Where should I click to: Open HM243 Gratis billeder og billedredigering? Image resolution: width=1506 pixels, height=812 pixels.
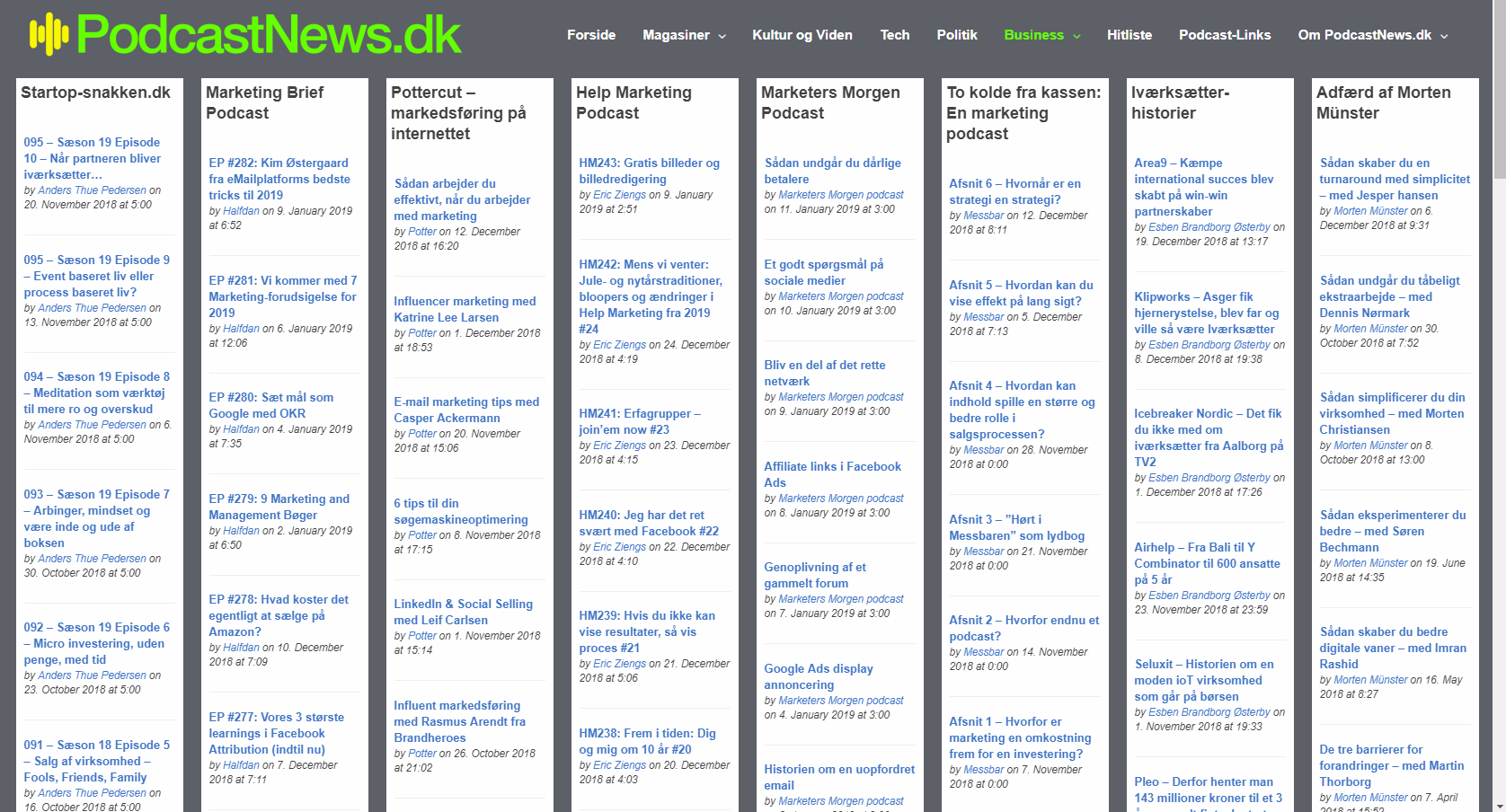pyautogui.click(x=649, y=171)
